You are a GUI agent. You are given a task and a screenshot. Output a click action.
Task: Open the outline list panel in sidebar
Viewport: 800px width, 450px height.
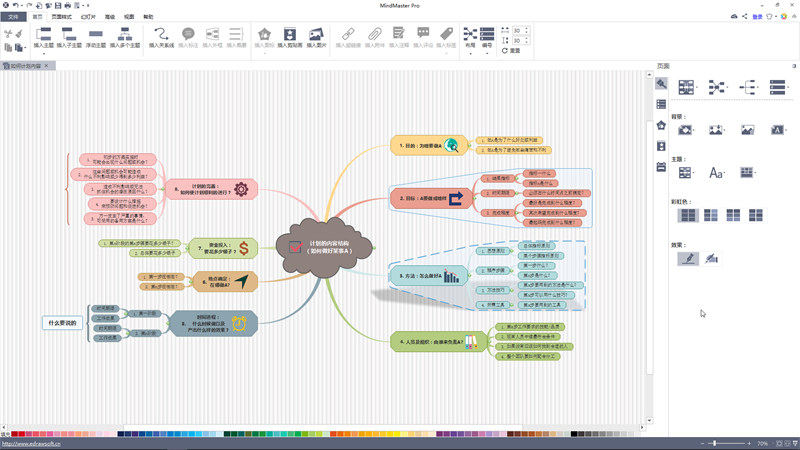click(x=661, y=104)
